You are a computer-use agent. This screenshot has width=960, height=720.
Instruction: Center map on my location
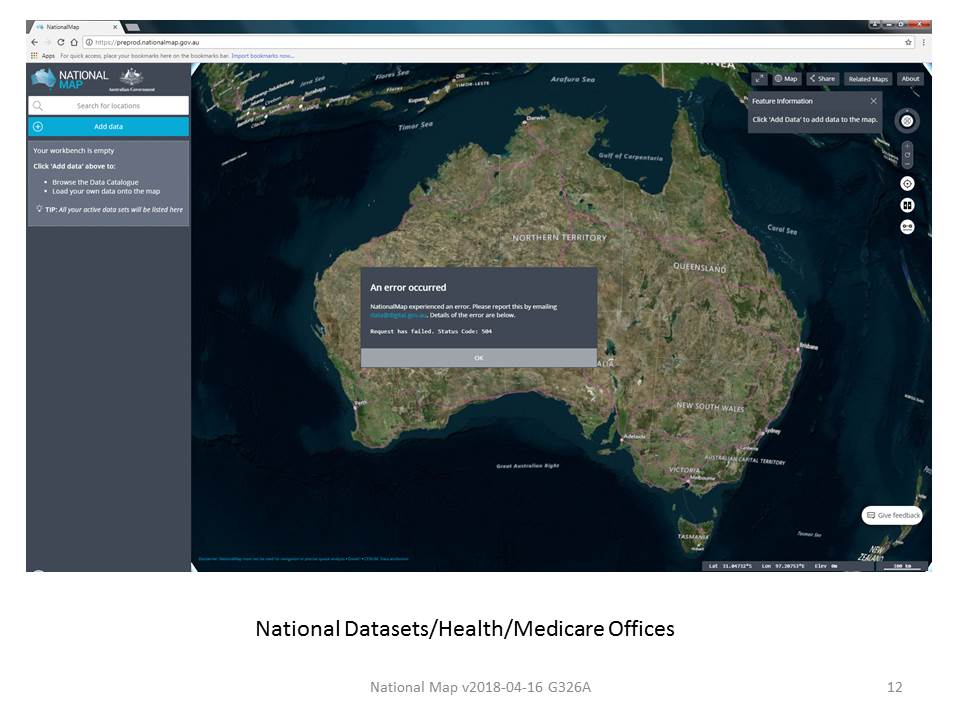pos(907,184)
